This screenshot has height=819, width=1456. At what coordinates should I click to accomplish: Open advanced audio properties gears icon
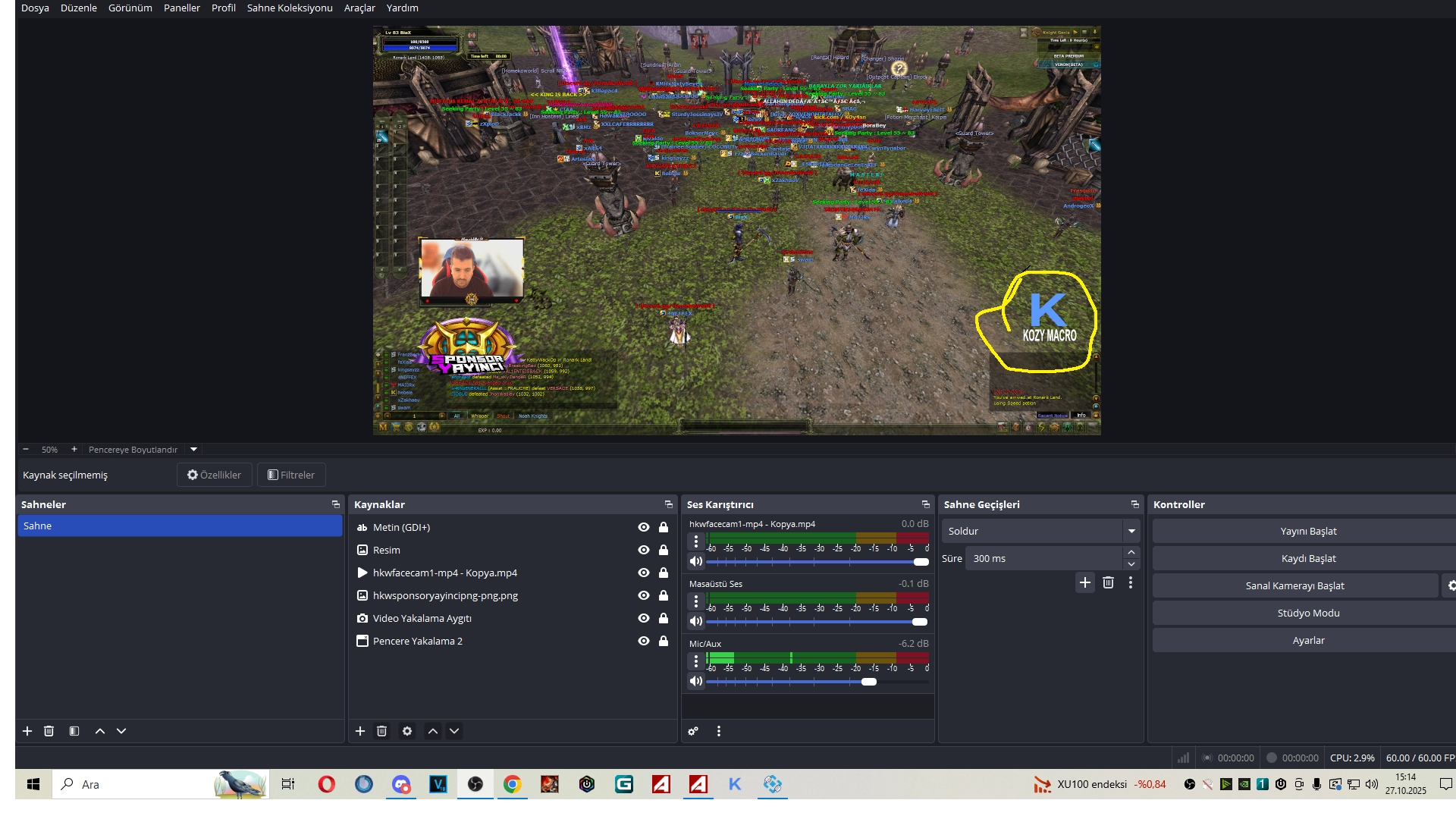693,731
